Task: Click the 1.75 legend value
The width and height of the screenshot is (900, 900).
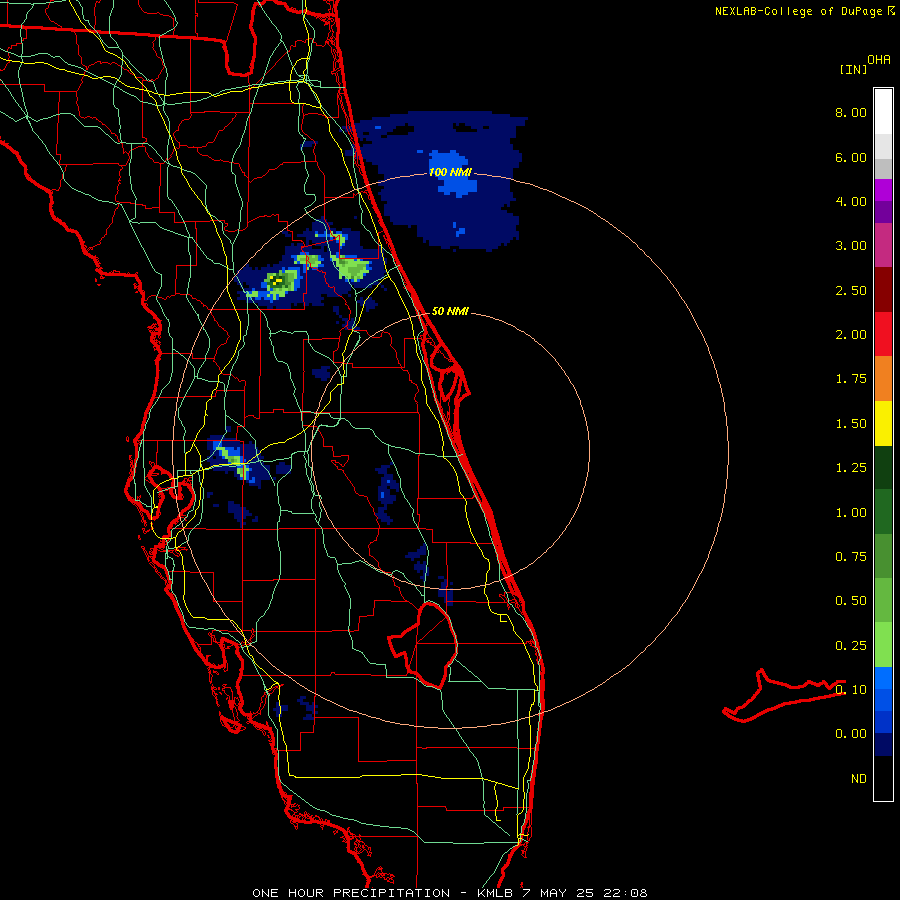Action: pyautogui.click(x=851, y=379)
